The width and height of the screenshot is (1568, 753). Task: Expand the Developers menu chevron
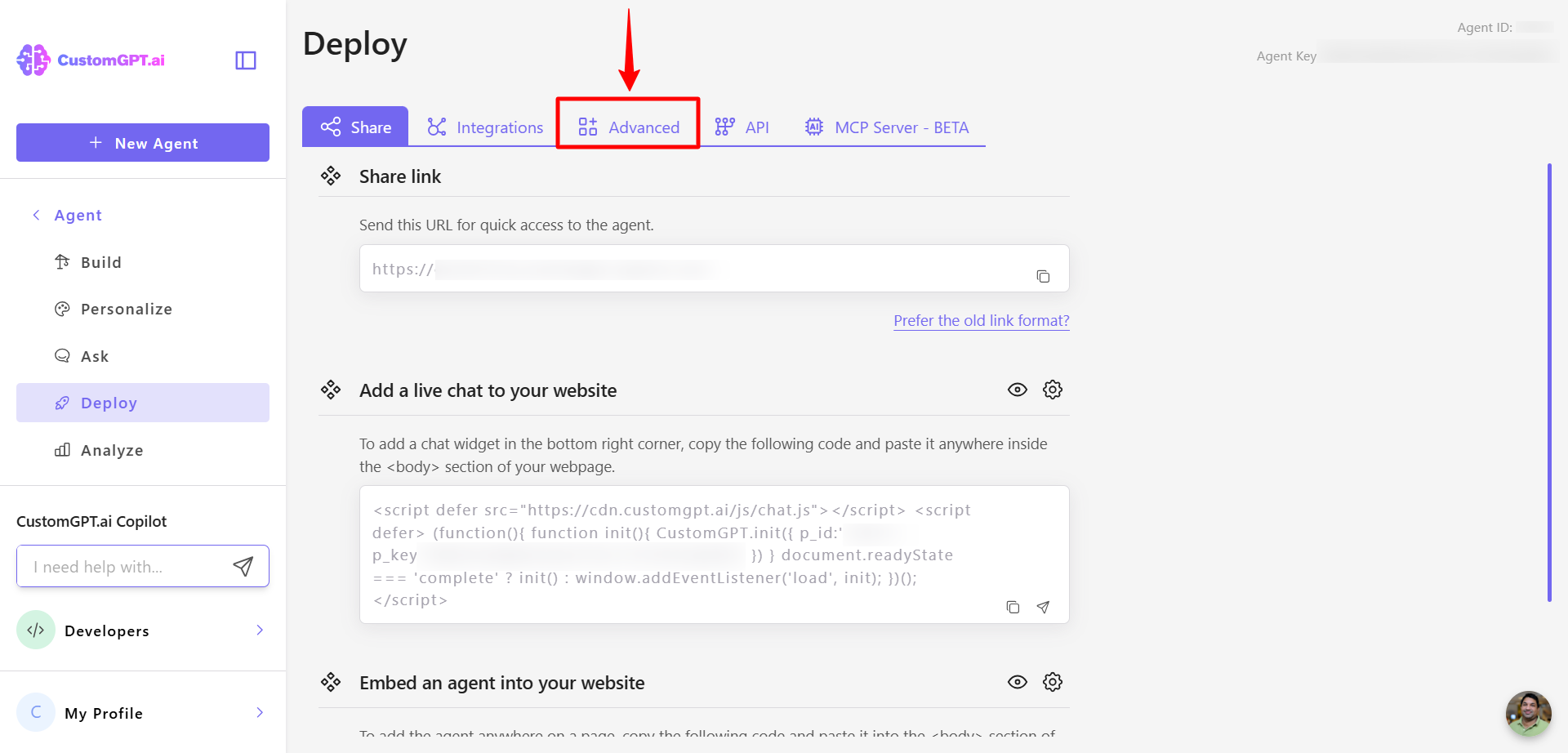point(260,630)
